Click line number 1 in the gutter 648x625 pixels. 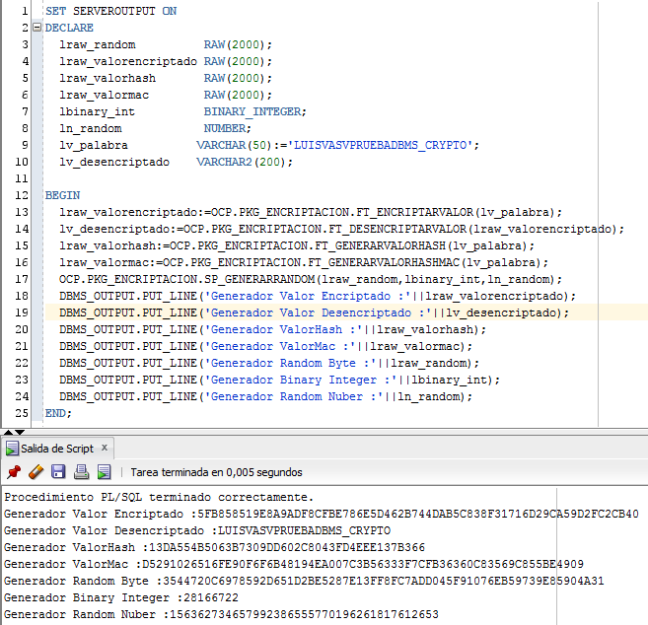(x=25, y=11)
